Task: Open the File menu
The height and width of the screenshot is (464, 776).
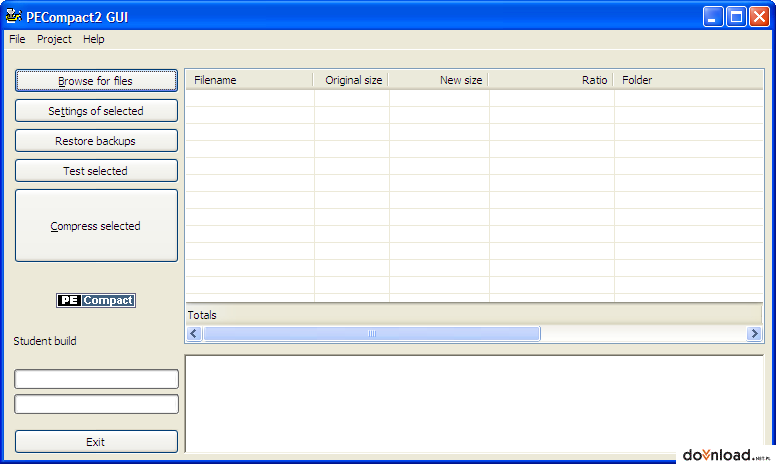Action: click(17, 39)
